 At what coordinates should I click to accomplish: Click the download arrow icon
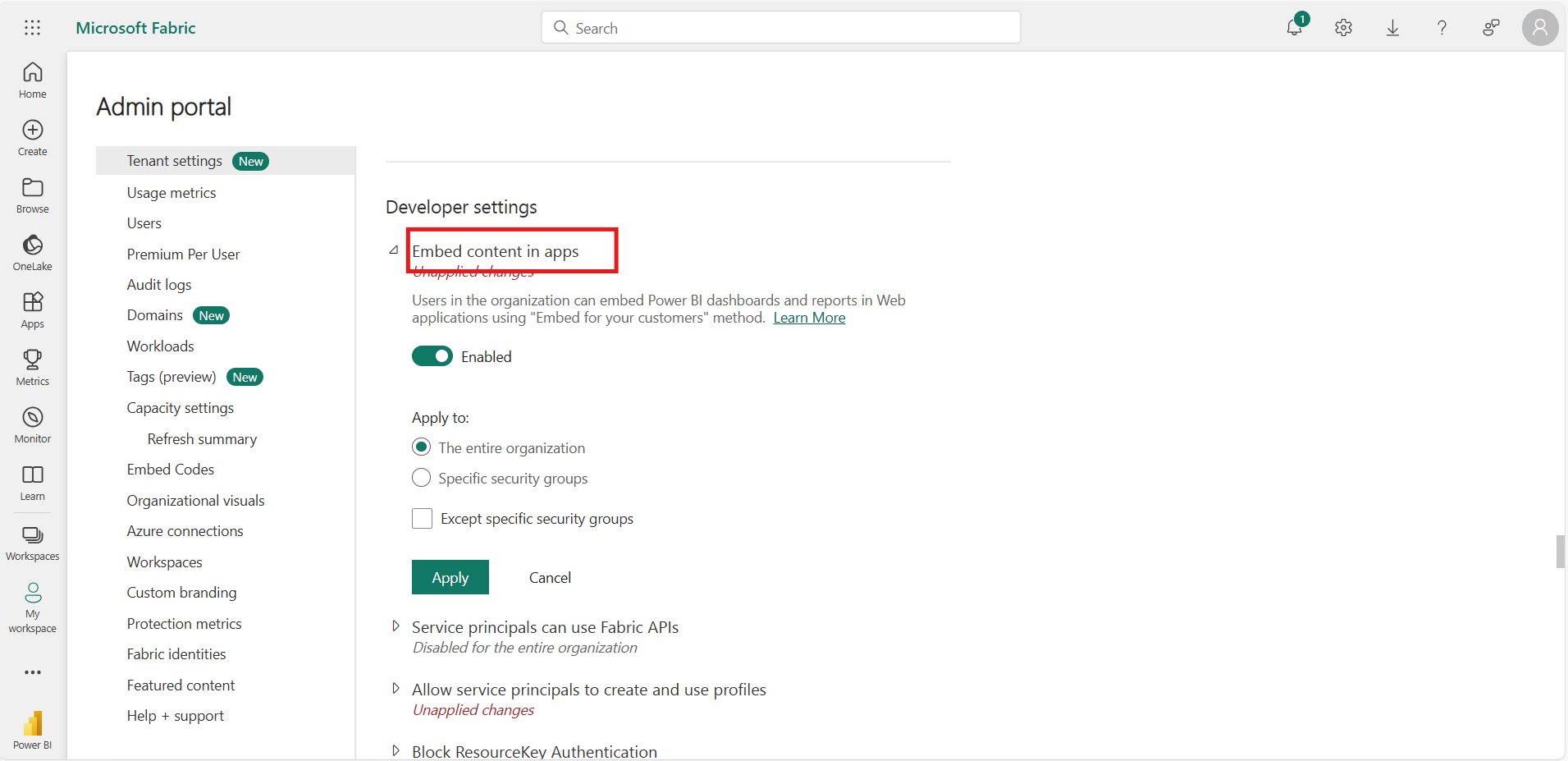1392,28
